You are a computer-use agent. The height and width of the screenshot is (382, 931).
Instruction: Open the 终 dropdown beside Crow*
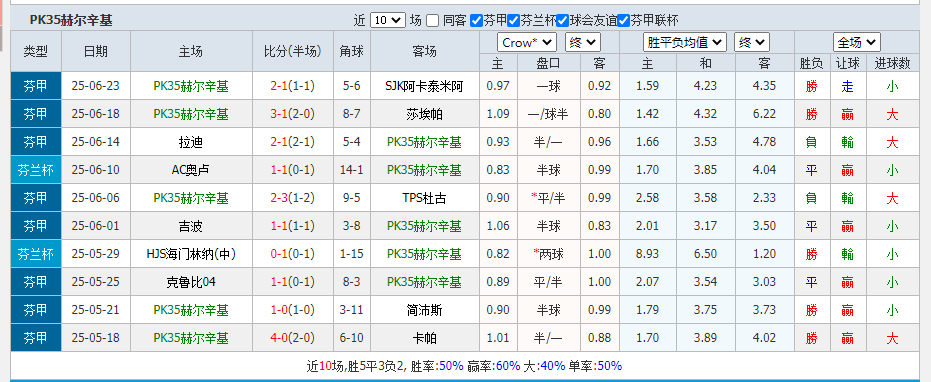(583, 42)
